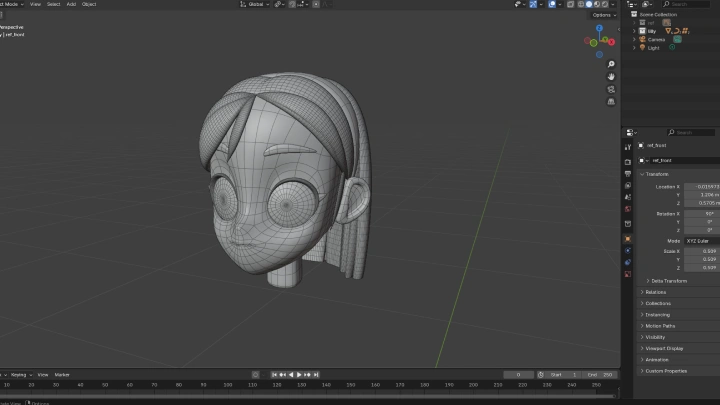Expand the Instancing panel

point(642,315)
